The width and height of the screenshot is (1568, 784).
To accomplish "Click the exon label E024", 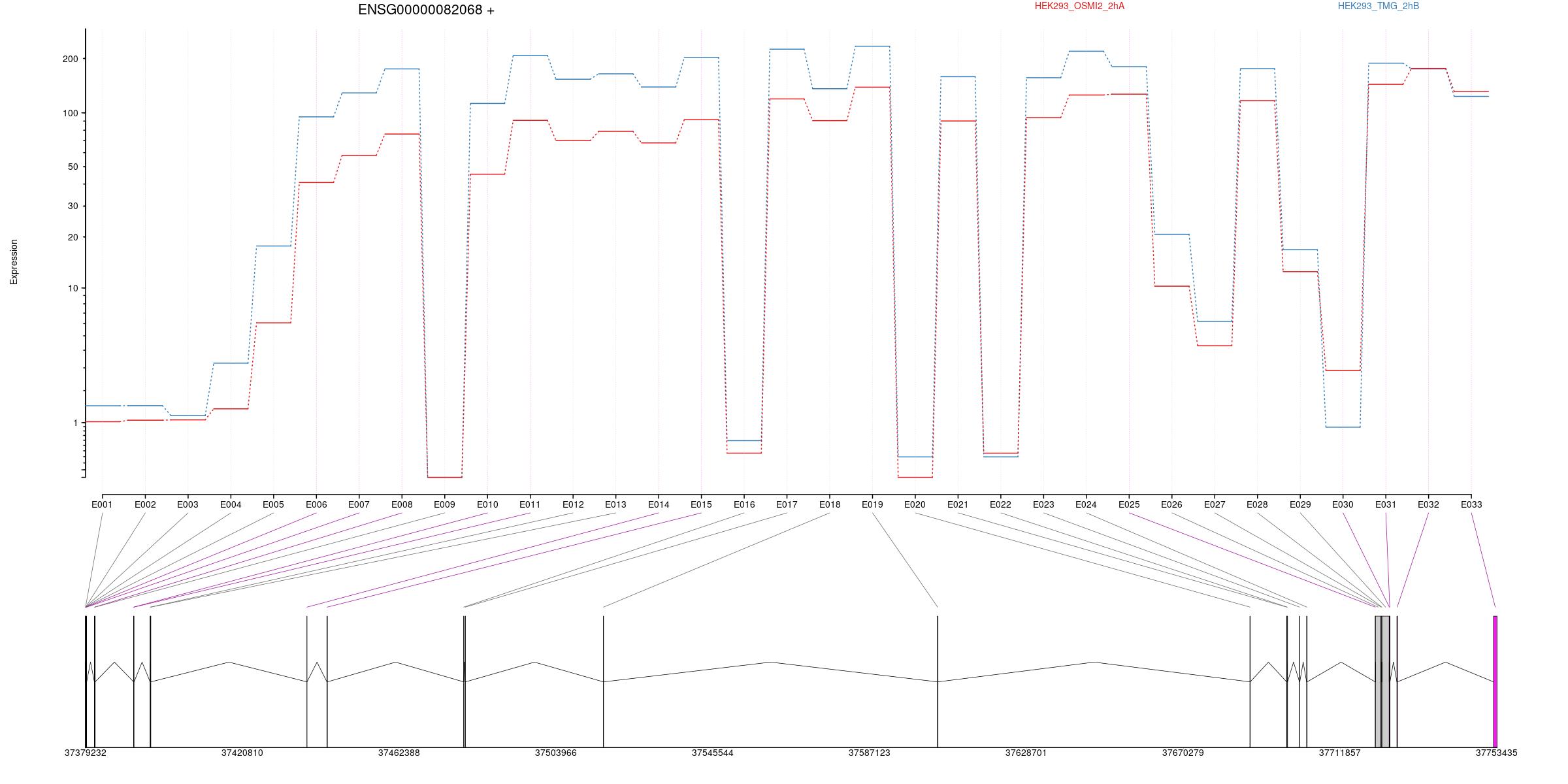I will coord(1086,504).
